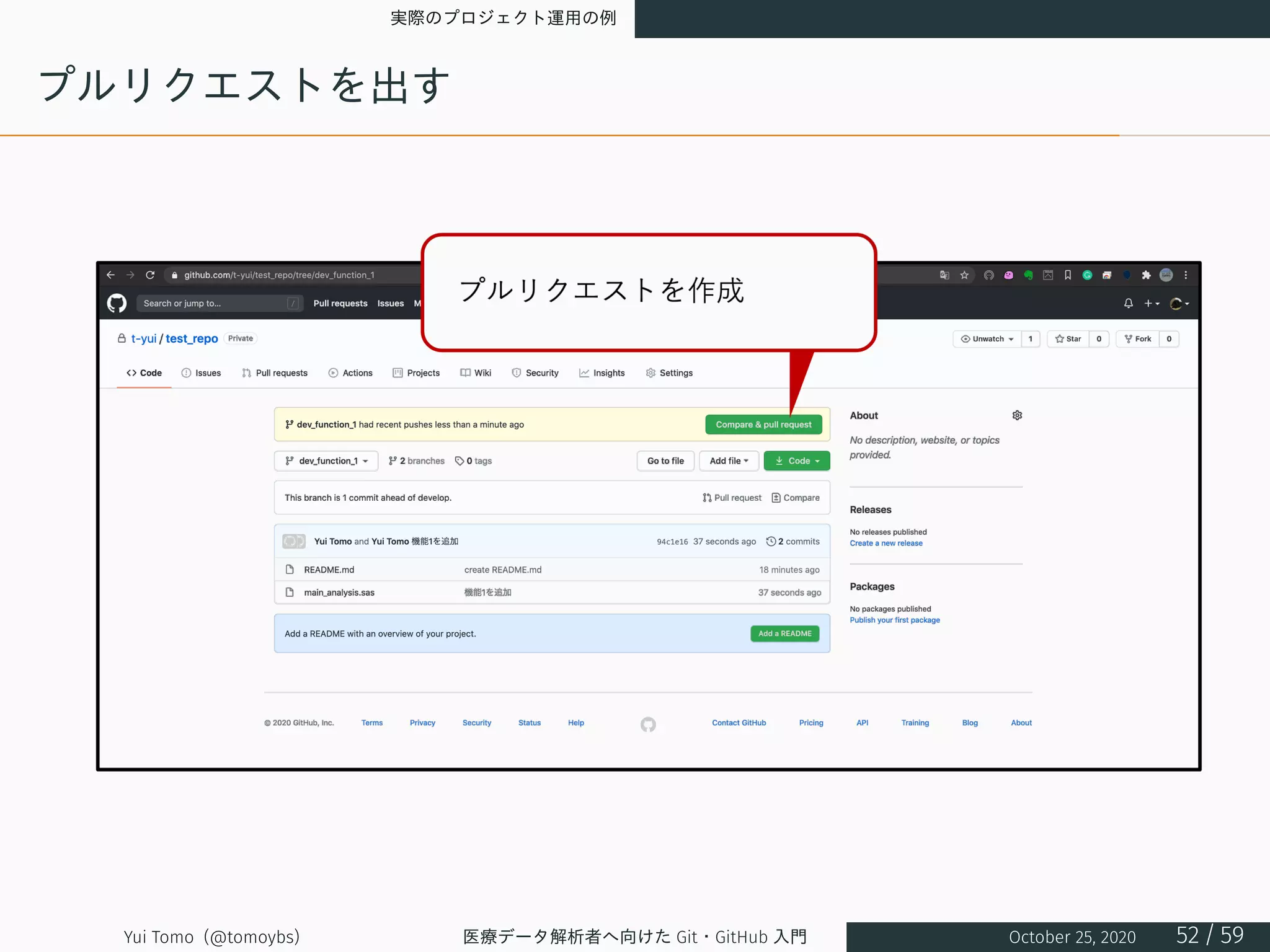
Task: Click the test_repo repository link
Action: (192, 338)
